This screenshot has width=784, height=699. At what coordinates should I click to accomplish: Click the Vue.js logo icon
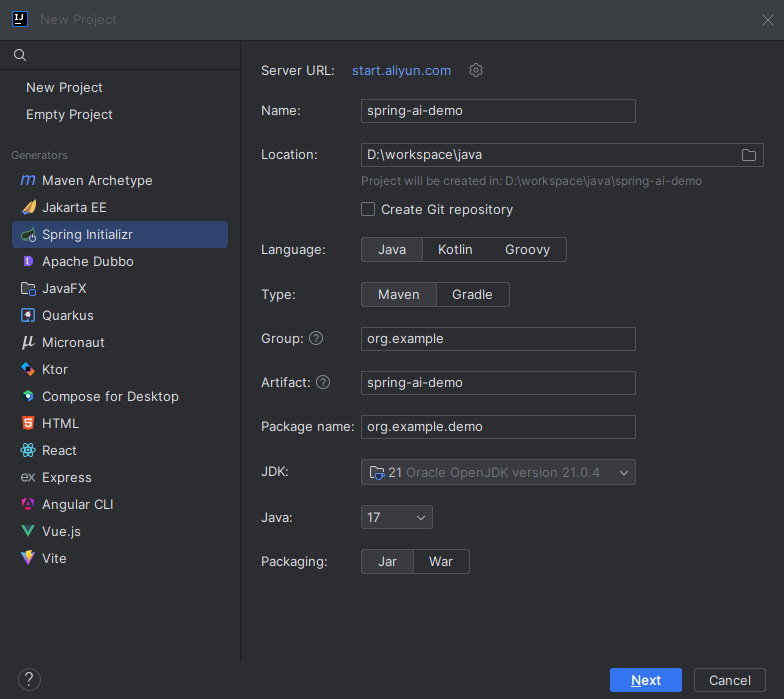pyautogui.click(x=28, y=531)
